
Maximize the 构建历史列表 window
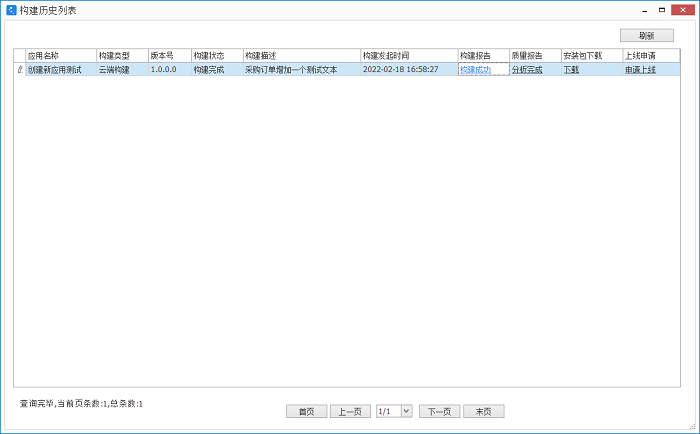[x=661, y=9]
